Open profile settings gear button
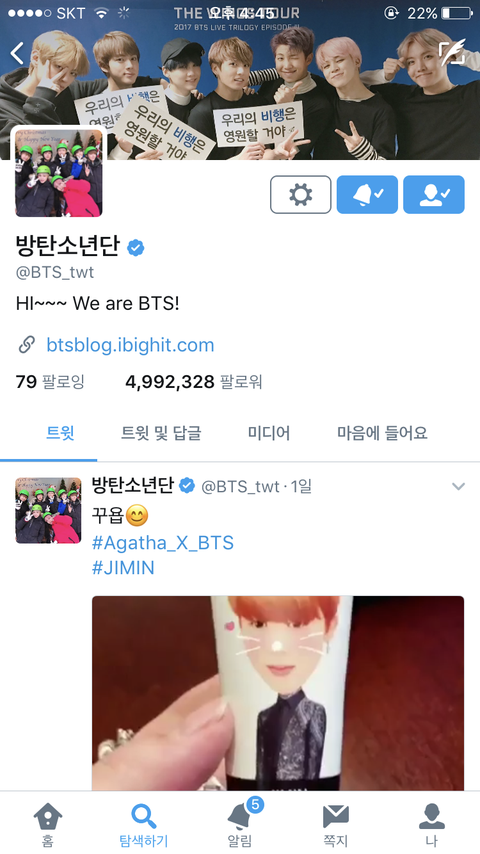This screenshot has width=480, height=854. coord(301,194)
